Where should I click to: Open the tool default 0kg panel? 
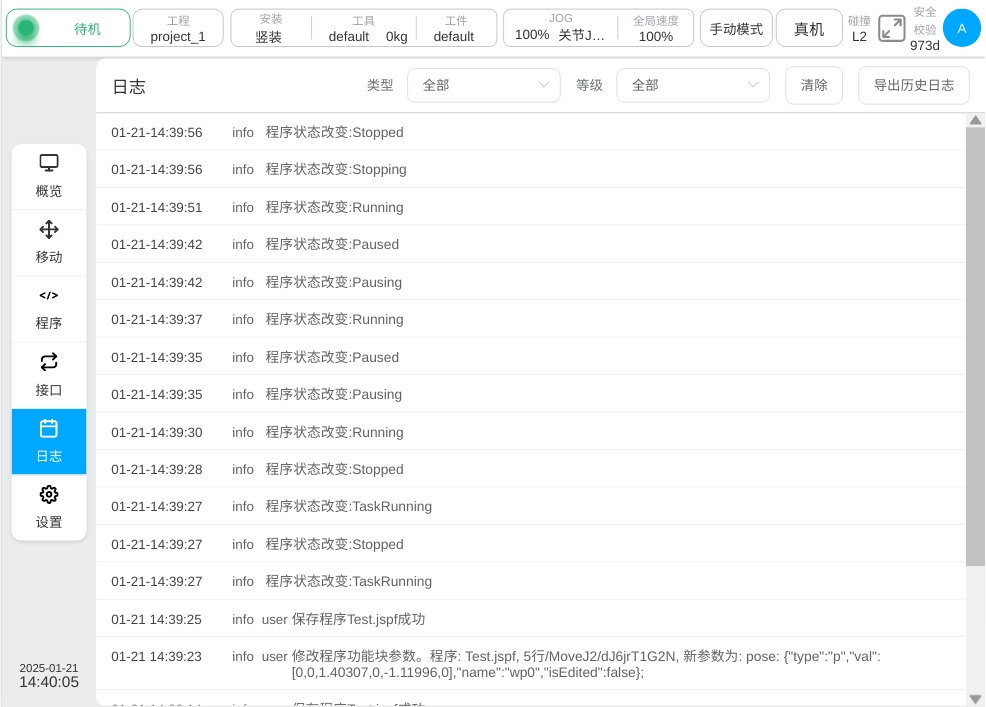tap(367, 29)
